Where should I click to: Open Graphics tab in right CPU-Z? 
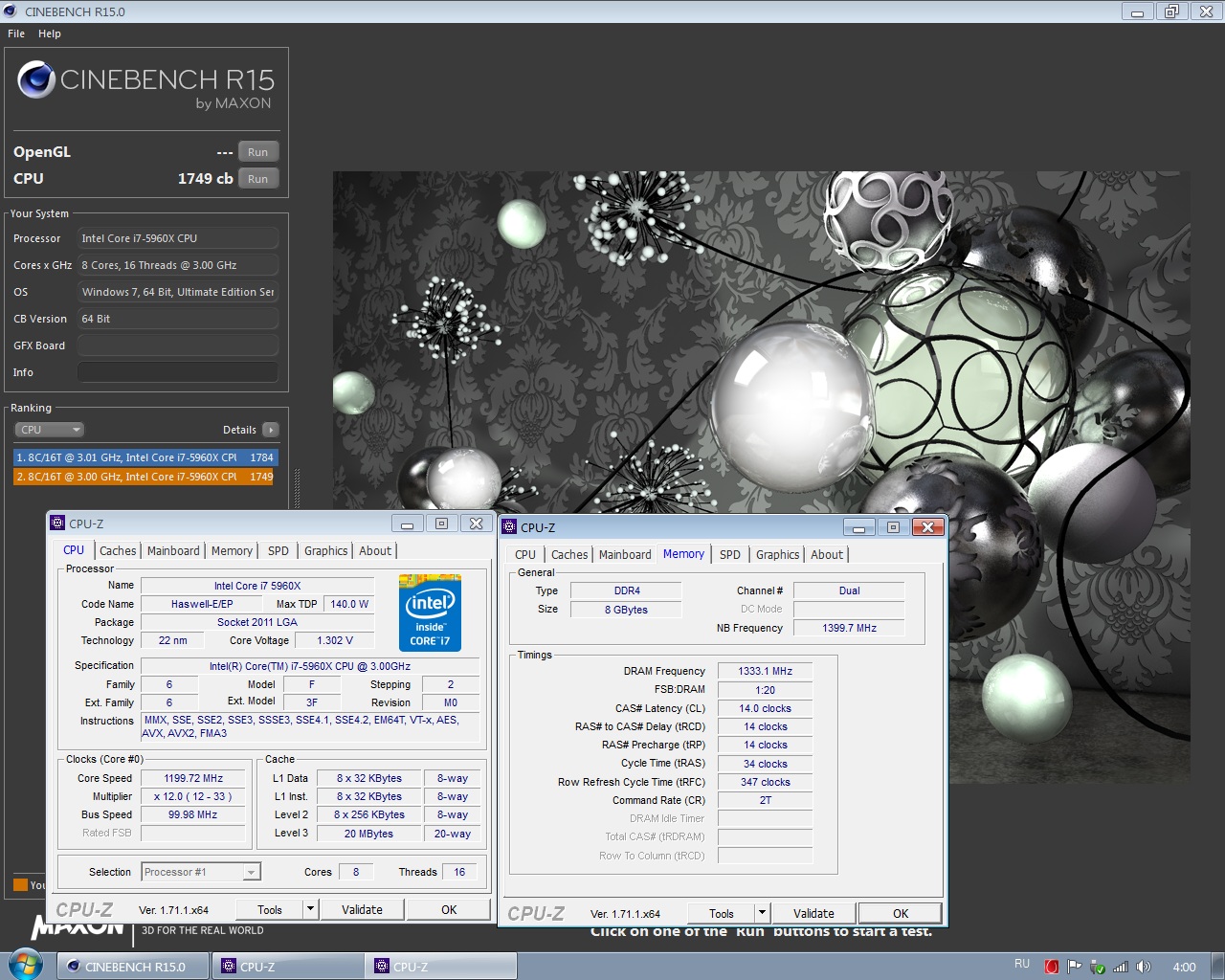pyautogui.click(x=778, y=554)
